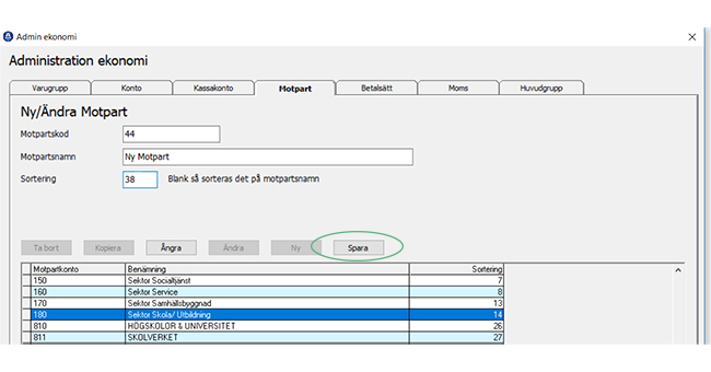711x372 pixels.
Task: Click the table scrollbar up arrow
Action: click(678, 270)
